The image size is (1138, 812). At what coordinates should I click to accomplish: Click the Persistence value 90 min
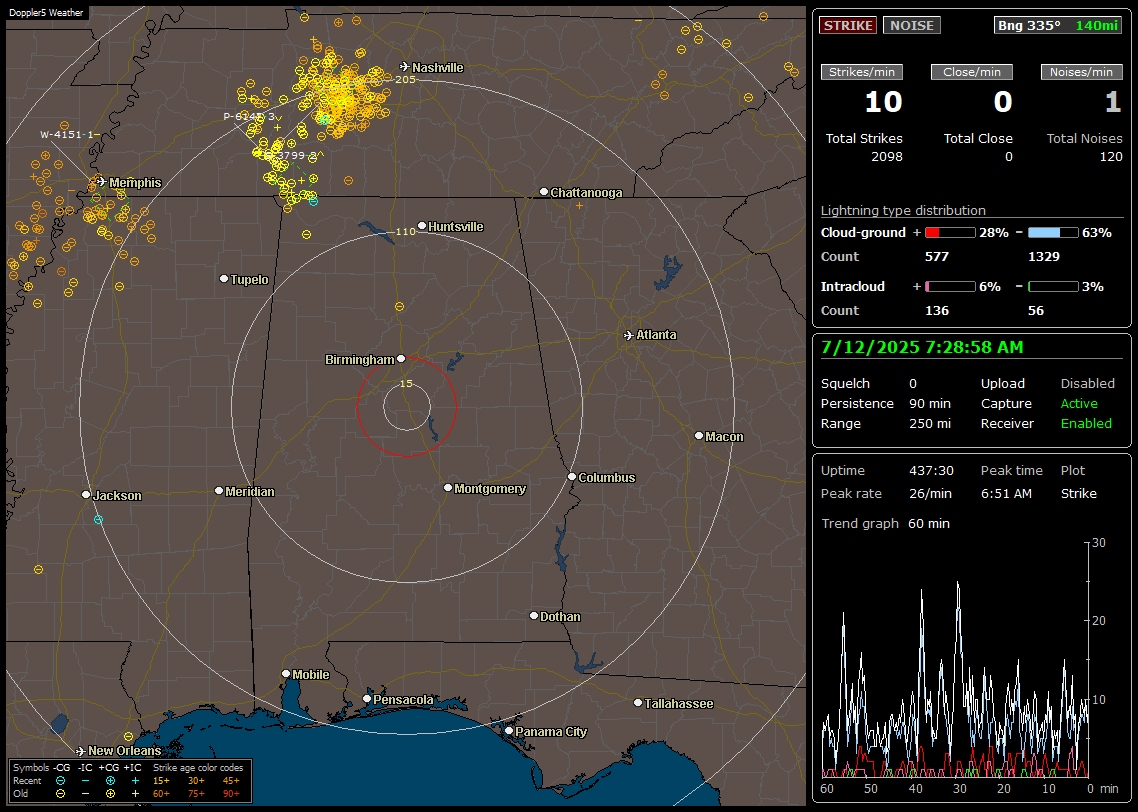930,403
